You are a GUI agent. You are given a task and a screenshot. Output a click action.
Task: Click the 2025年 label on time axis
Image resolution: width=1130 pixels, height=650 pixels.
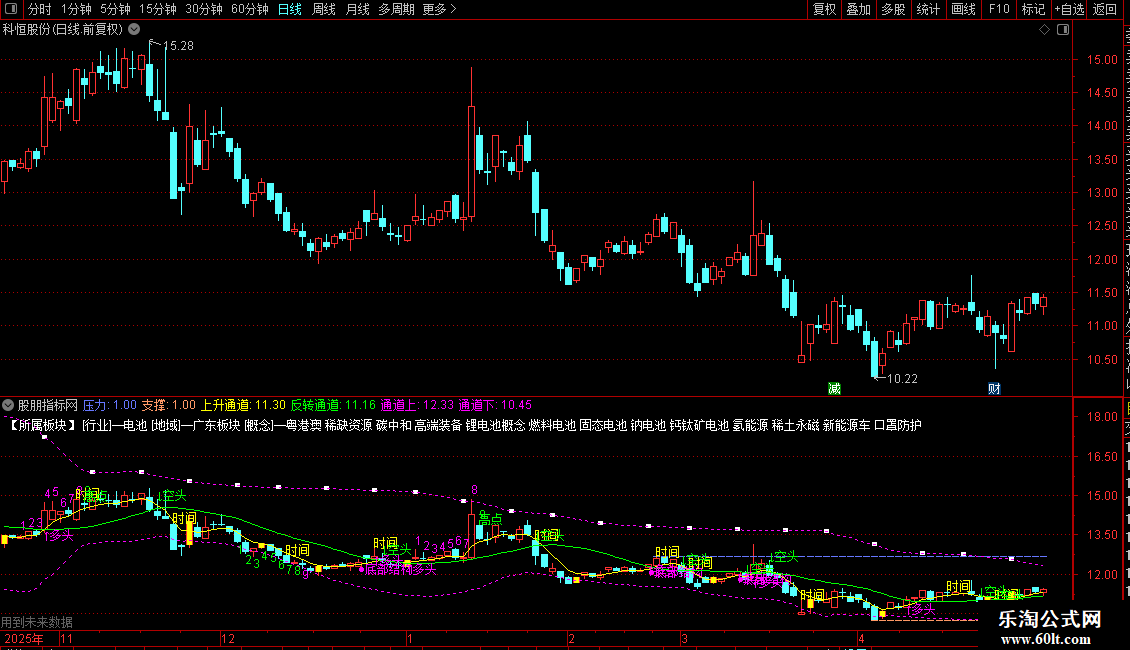point(24,638)
